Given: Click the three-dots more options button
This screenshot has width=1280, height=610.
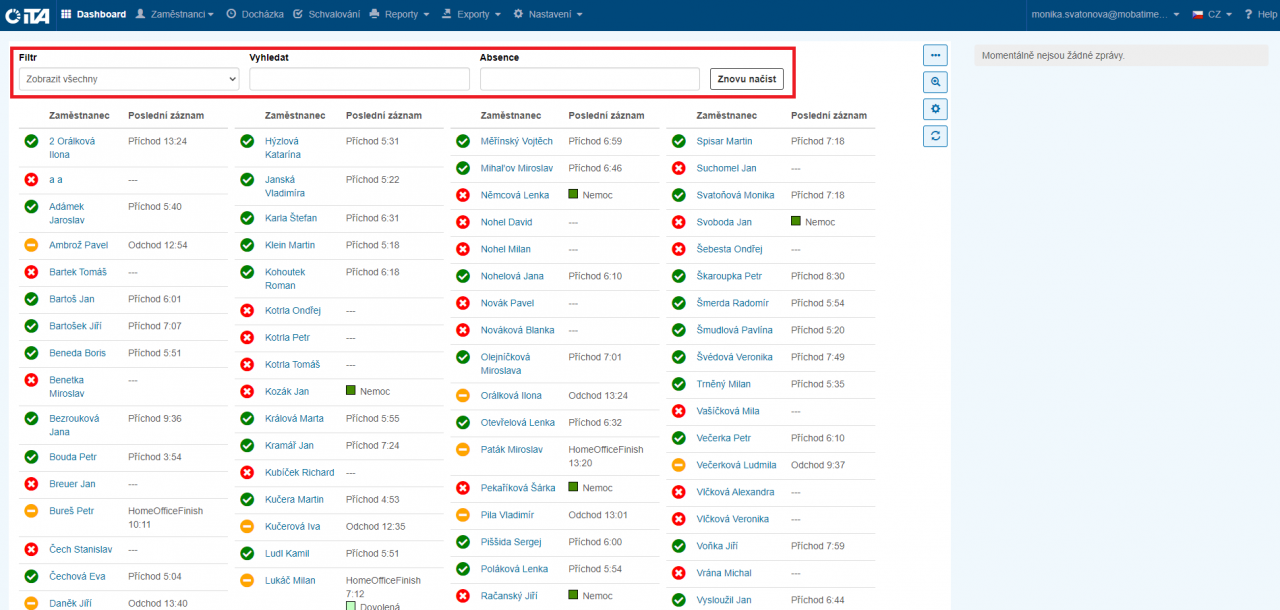Looking at the screenshot, I should coord(935,56).
